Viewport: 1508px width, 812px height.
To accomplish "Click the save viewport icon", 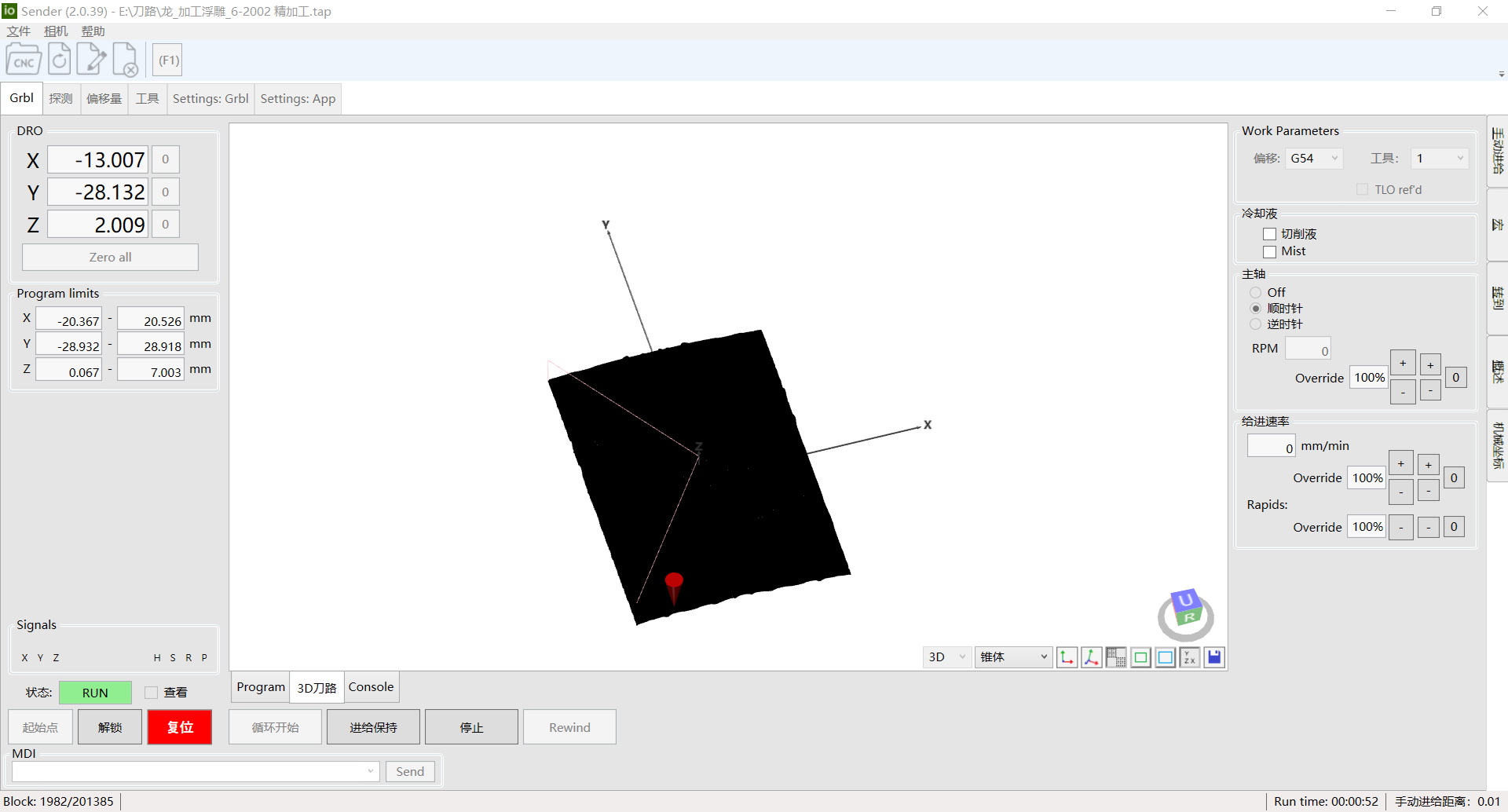I will pos(1214,657).
